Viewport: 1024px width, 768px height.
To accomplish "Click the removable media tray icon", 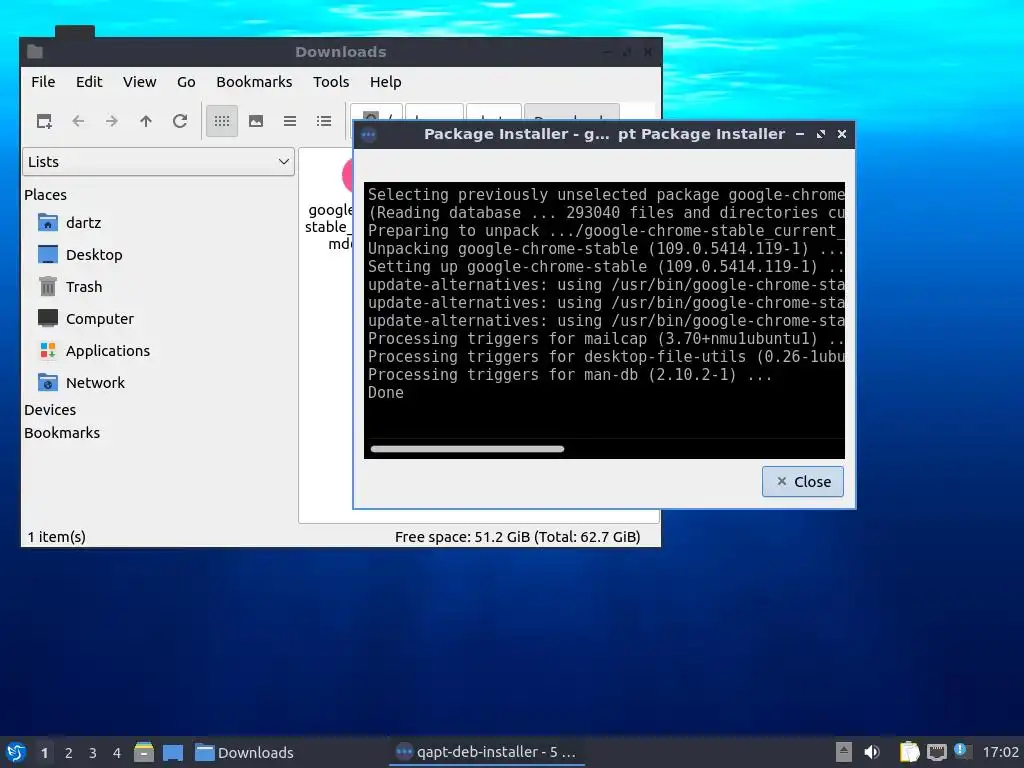I will (x=844, y=752).
